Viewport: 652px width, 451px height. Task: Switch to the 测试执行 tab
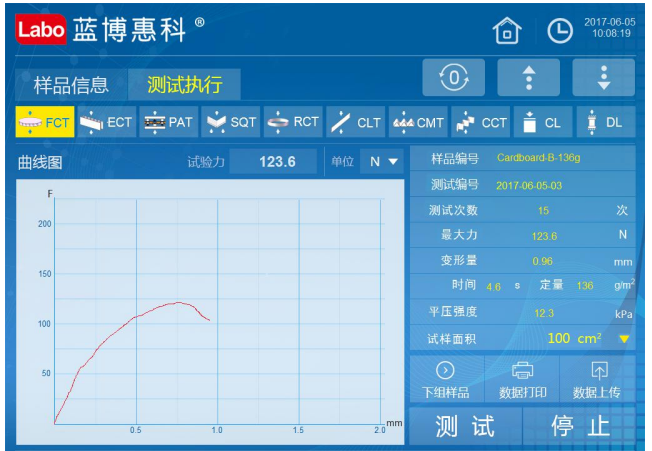184,84
